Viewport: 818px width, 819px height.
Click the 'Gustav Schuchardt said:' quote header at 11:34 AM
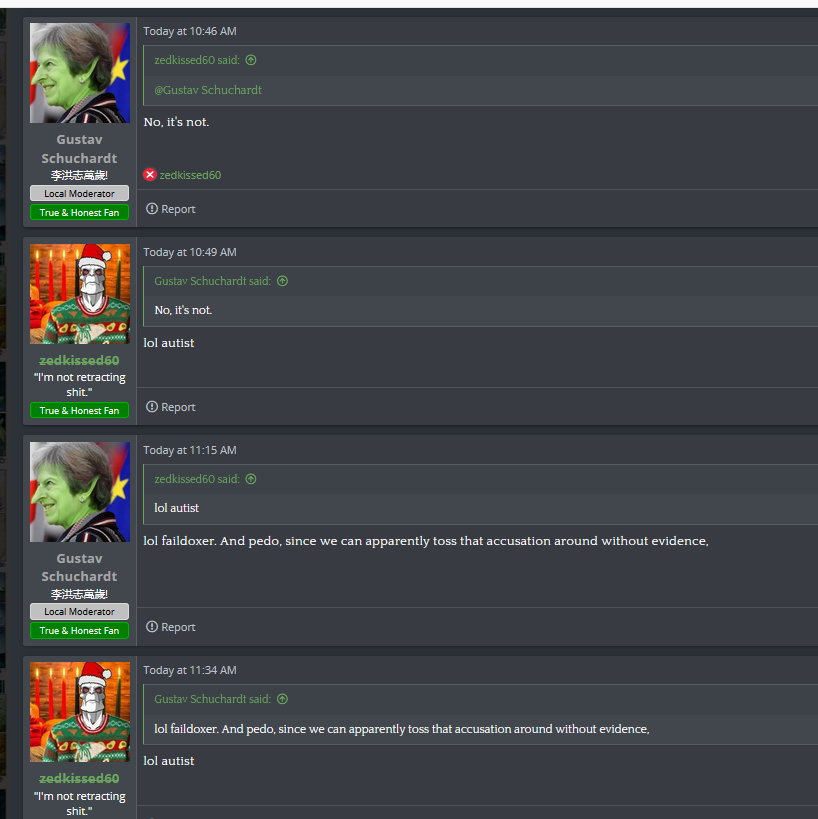tap(213, 699)
